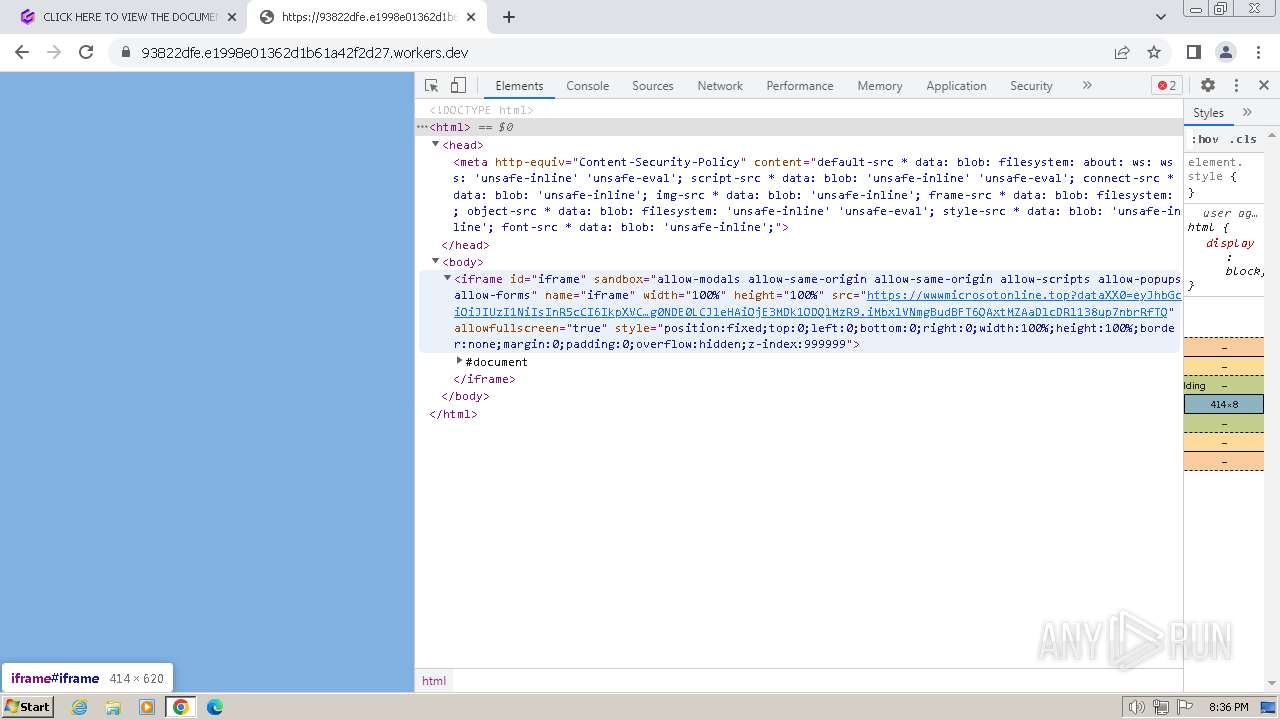Collapse the iframe element triangle
The height and width of the screenshot is (720, 1280).
[x=448, y=278]
